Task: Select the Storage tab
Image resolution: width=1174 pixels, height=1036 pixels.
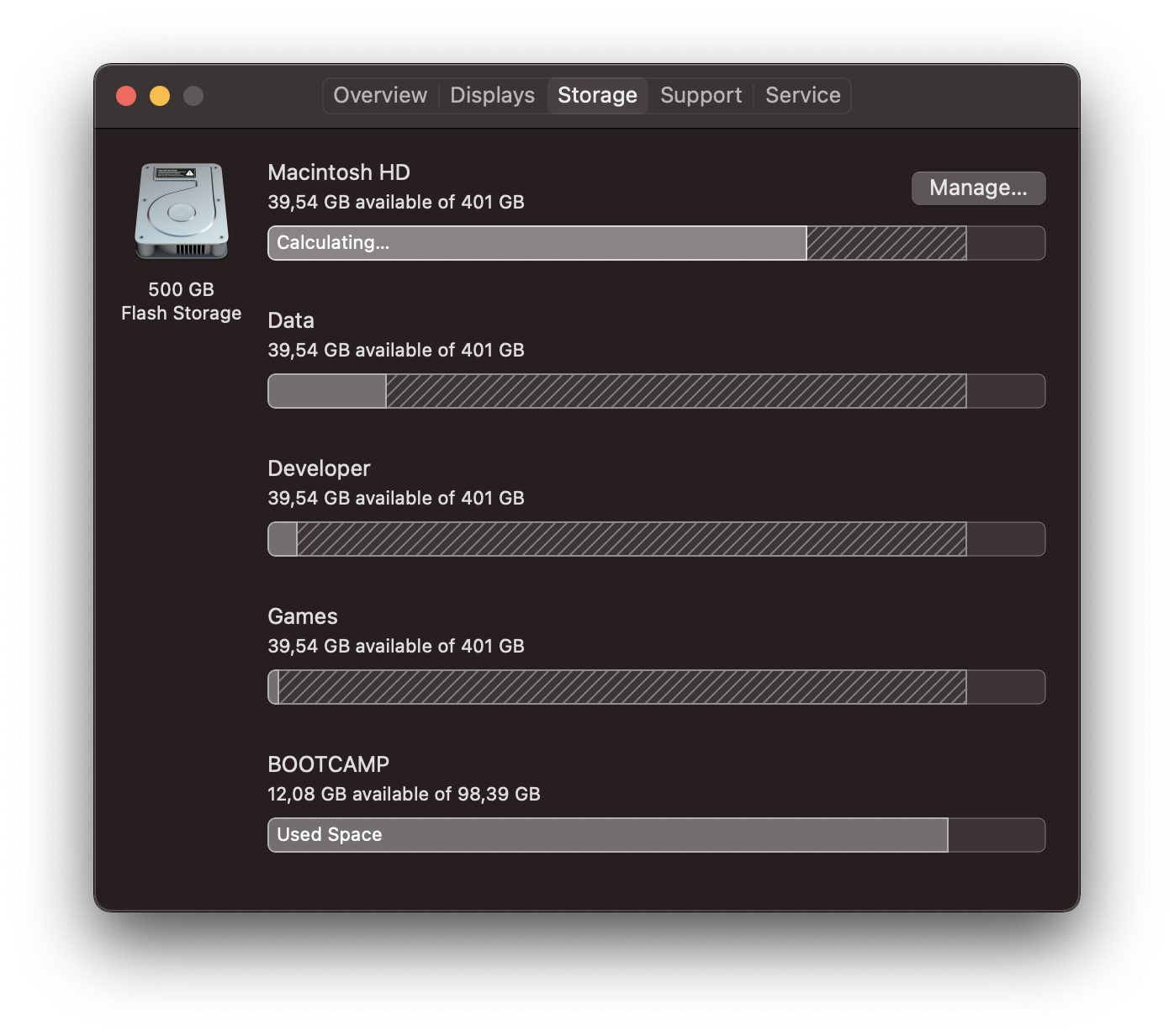Action: pyautogui.click(x=598, y=95)
